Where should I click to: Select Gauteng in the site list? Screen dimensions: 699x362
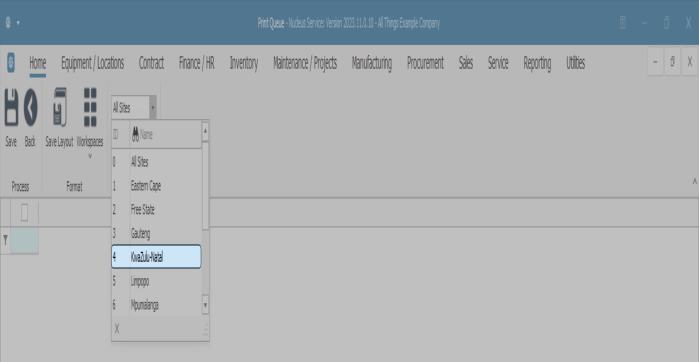coord(156,233)
